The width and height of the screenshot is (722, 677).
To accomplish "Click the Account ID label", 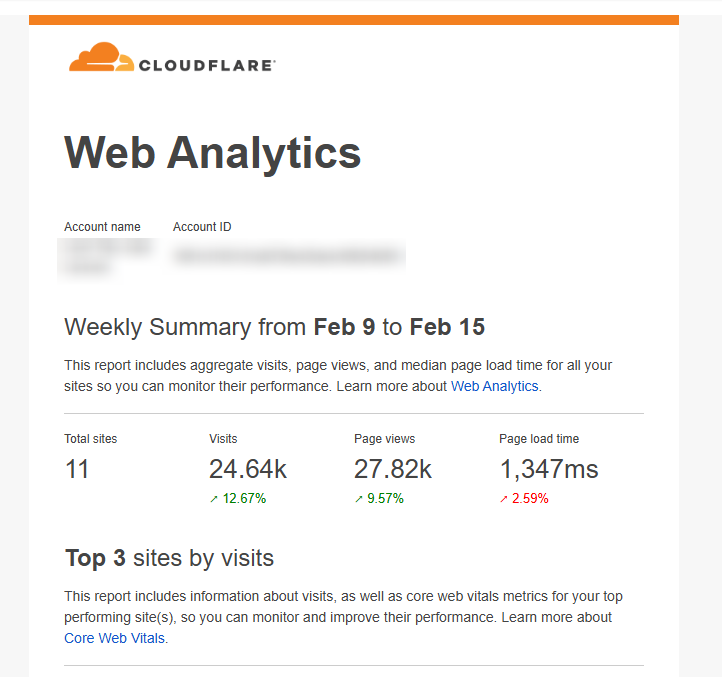I will pyautogui.click(x=202, y=227).
